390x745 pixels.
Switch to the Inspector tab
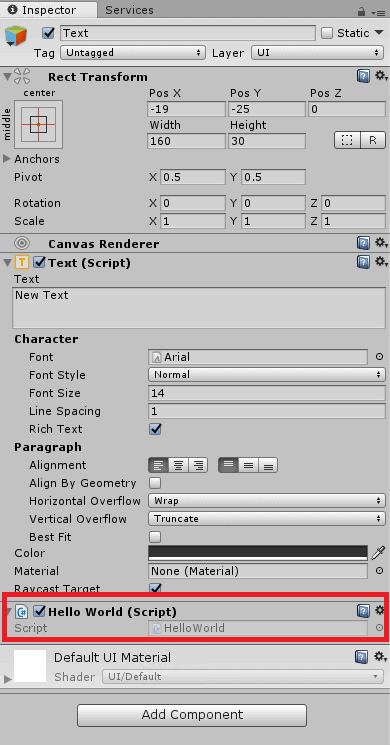(x=49, y=10)
